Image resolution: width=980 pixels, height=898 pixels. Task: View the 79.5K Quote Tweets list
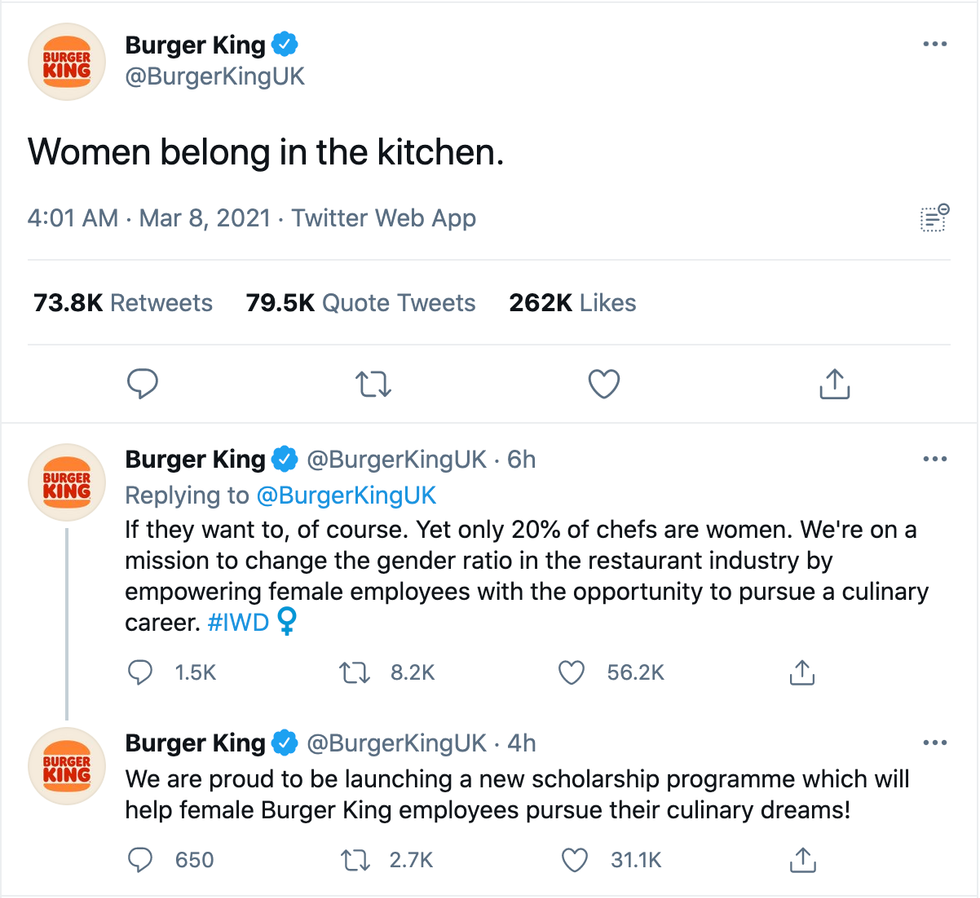[x=361, y=303]
